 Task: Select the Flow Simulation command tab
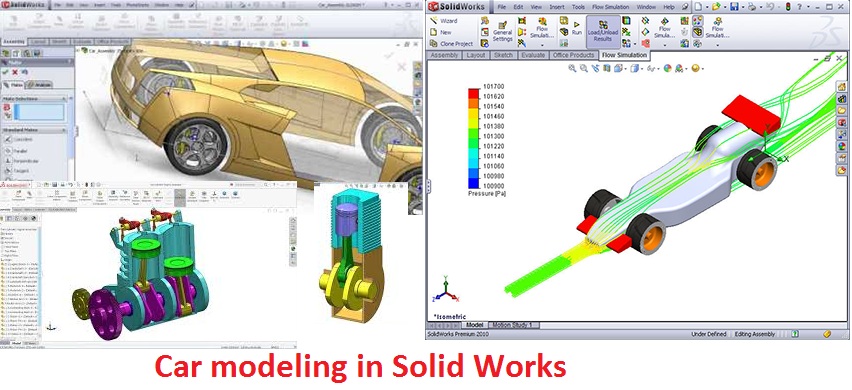click(x=624, y=55)
